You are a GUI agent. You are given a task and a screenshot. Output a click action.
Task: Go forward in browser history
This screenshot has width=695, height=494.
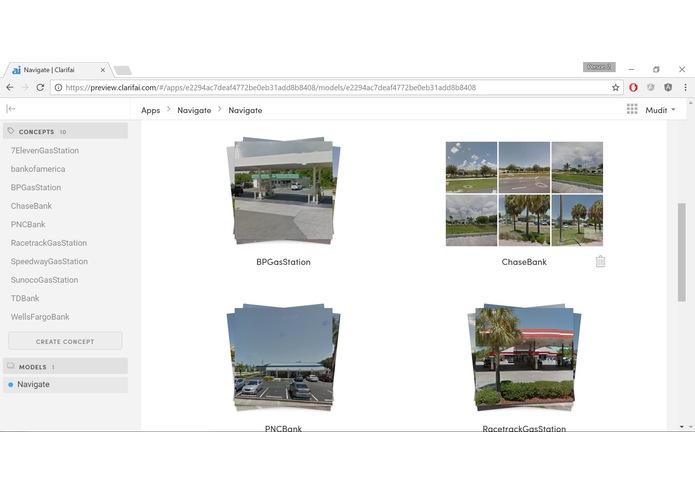[25, 88]
